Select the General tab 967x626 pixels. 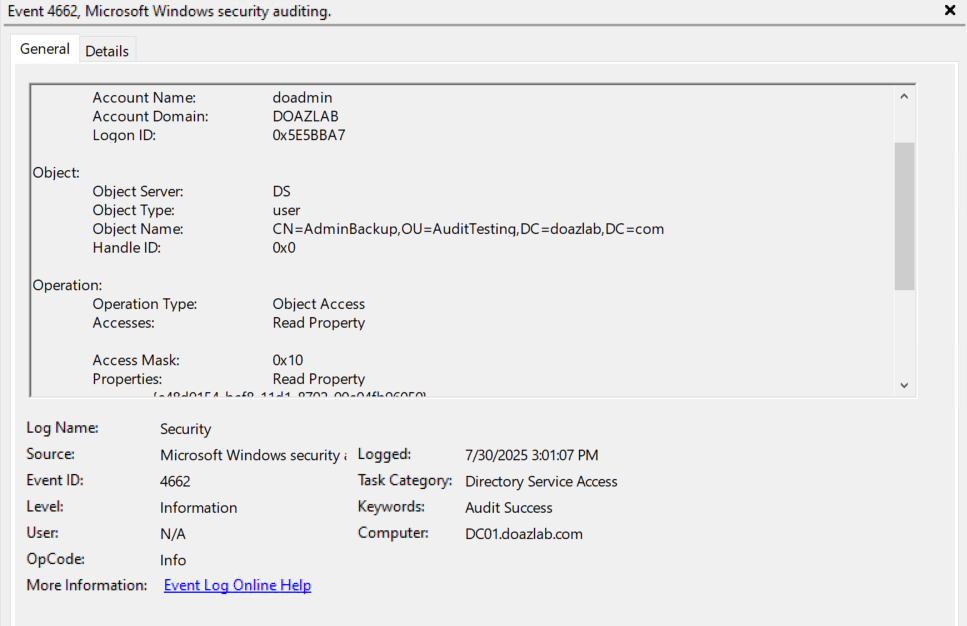[45, 49]
